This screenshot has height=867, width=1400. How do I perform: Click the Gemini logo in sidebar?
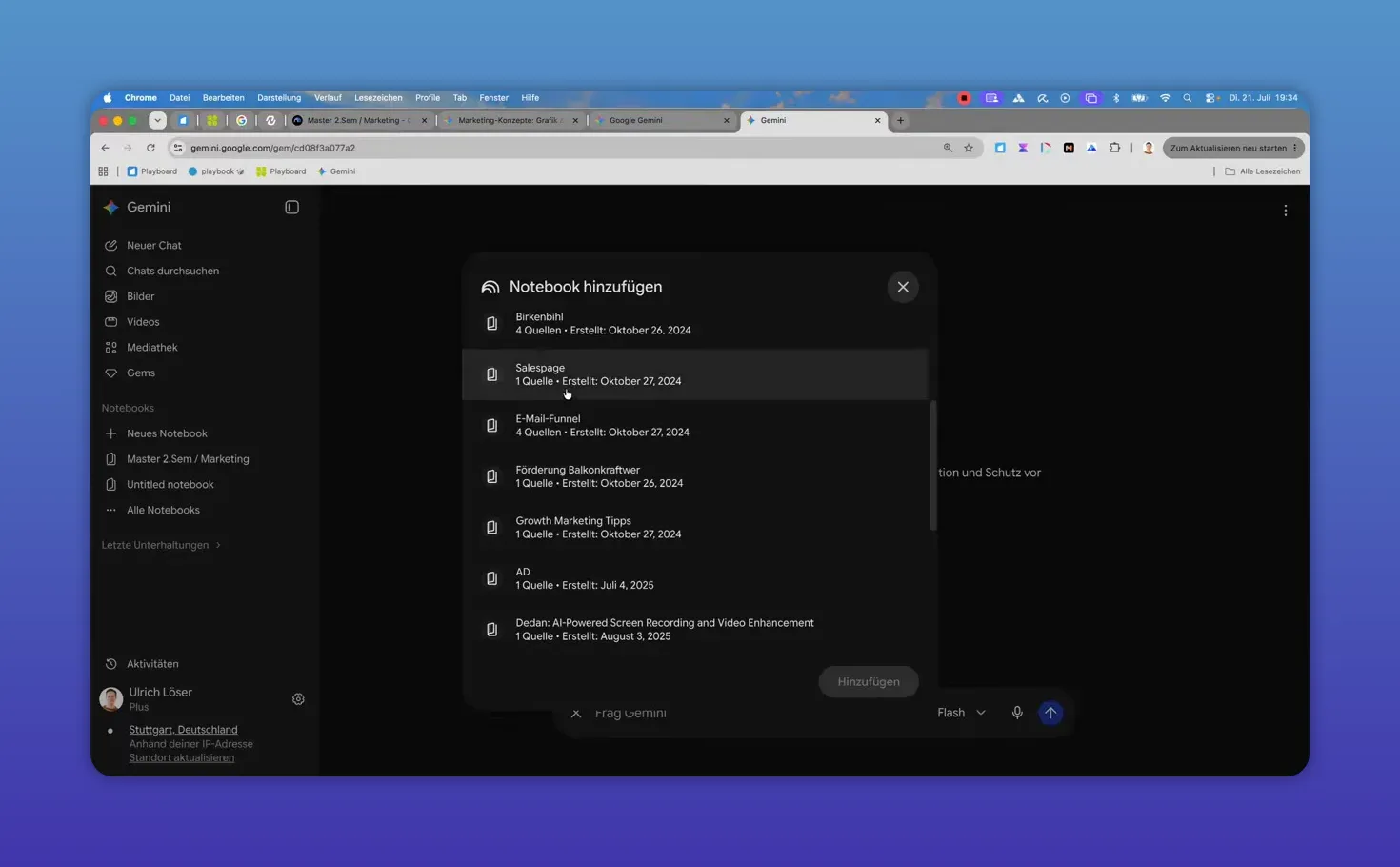tap(111, 208)
